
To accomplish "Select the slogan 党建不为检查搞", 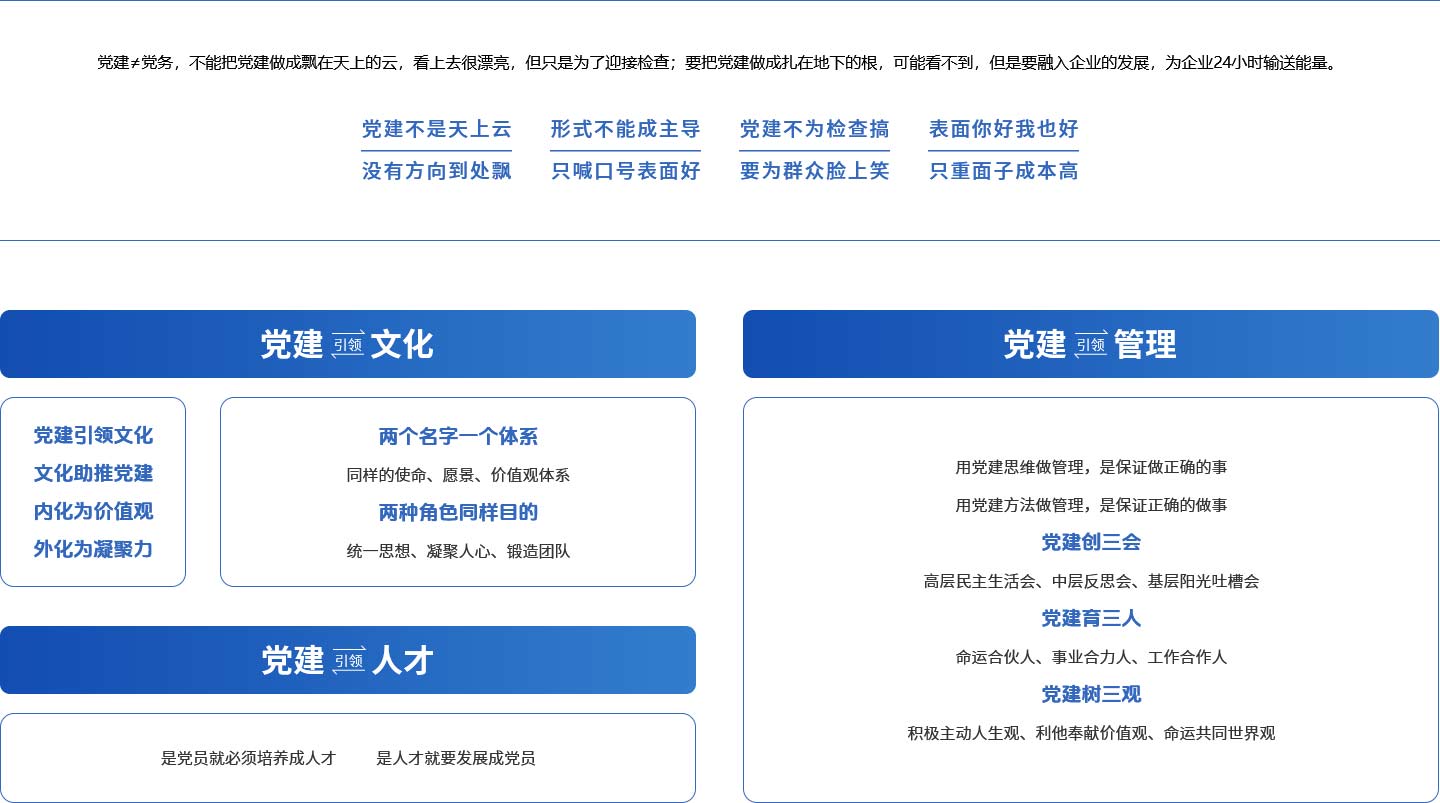I will pyautogui.click(x=814, y=129).
